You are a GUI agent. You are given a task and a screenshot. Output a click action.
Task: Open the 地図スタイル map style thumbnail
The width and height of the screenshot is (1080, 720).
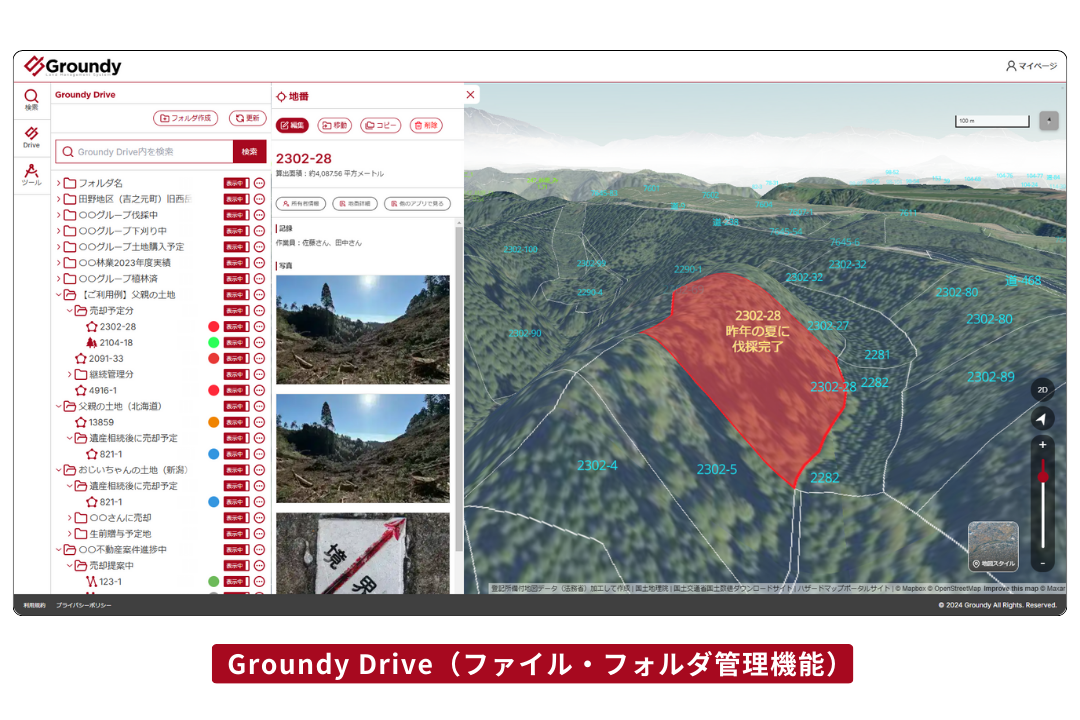(993, 546)
